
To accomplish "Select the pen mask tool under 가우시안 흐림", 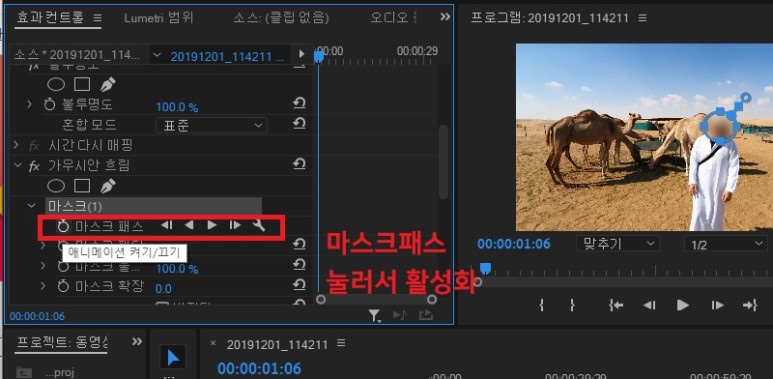I will [107, 185].
